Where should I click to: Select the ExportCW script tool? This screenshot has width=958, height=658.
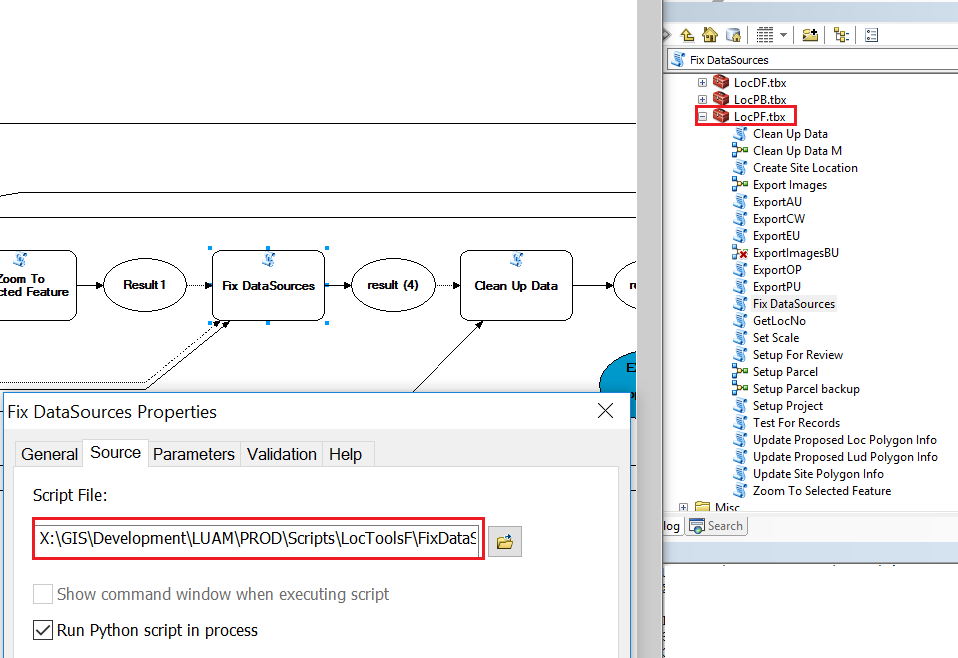click(x=778, y=219)
